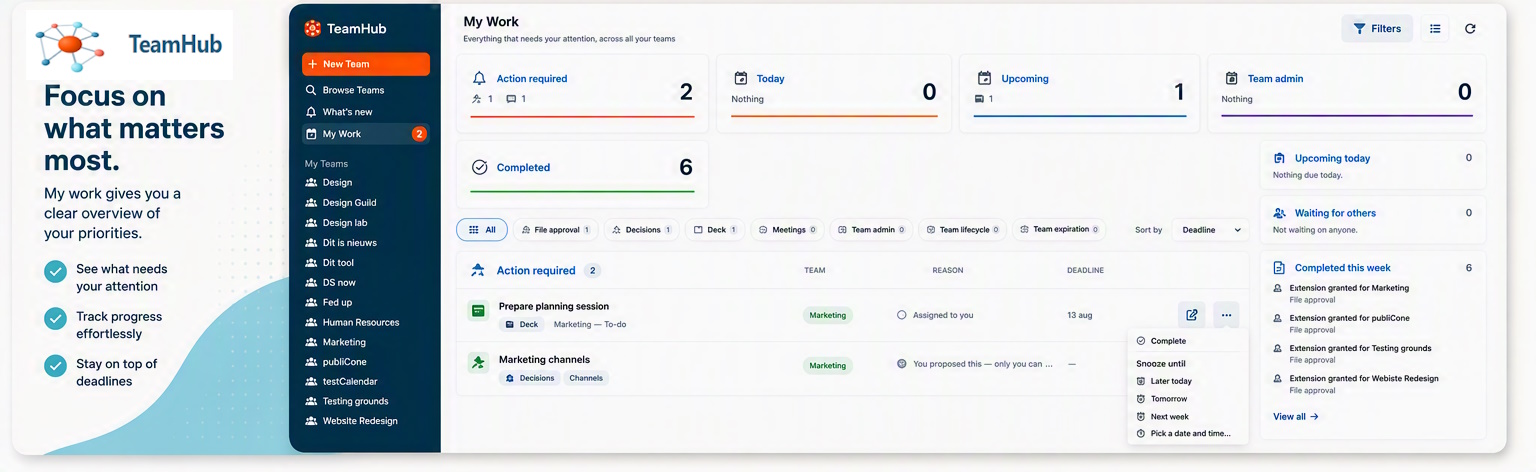The image size is (1536, 472).
Task: Select the Decisions filter tab
Action: pos(642,230)
